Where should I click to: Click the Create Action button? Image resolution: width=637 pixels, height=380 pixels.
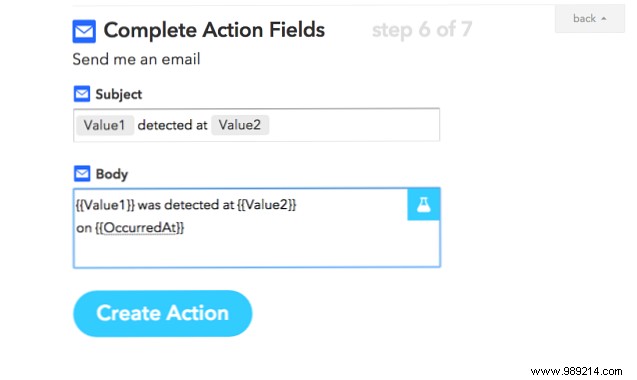pyautogui.click(x=162, y=313)
